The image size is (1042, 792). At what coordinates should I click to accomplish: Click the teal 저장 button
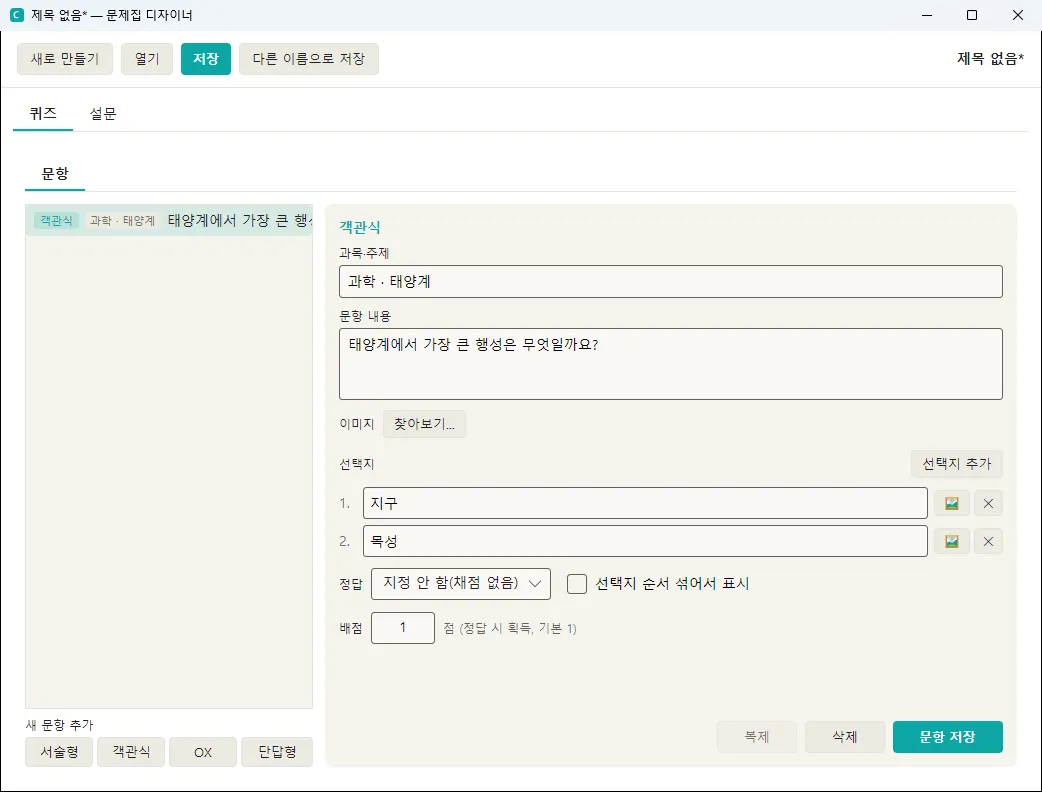click(x=206, y=58)
